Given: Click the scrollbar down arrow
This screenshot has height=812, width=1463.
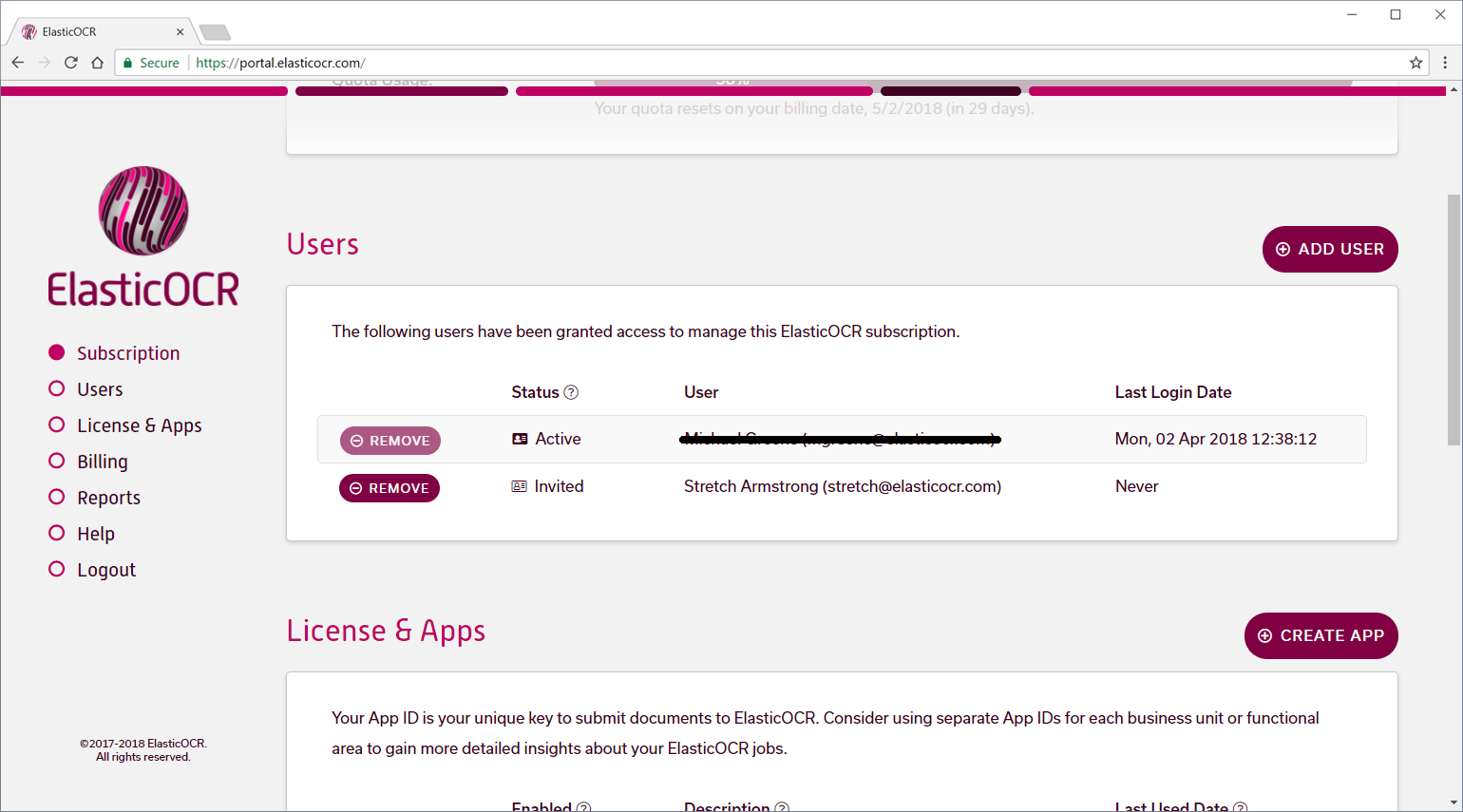Looking at the screenshot, I should click(1453, 803).
